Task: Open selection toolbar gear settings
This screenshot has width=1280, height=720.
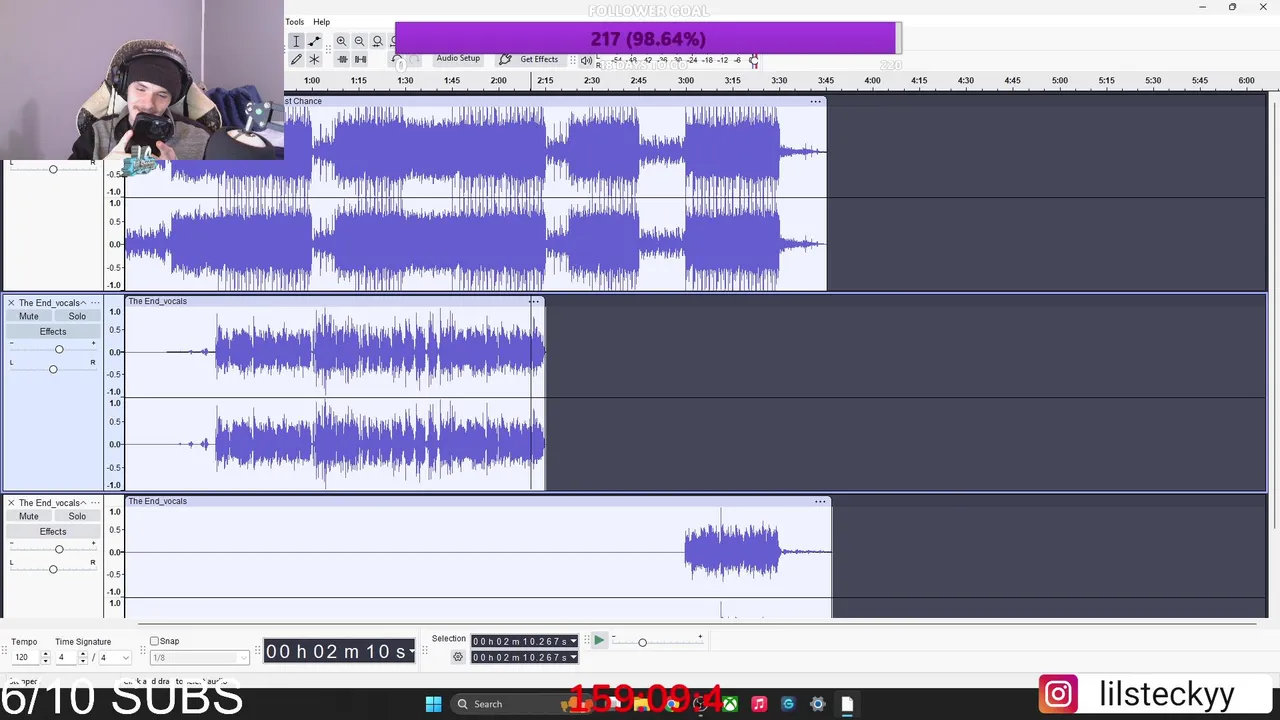Action: pos(458,657)
